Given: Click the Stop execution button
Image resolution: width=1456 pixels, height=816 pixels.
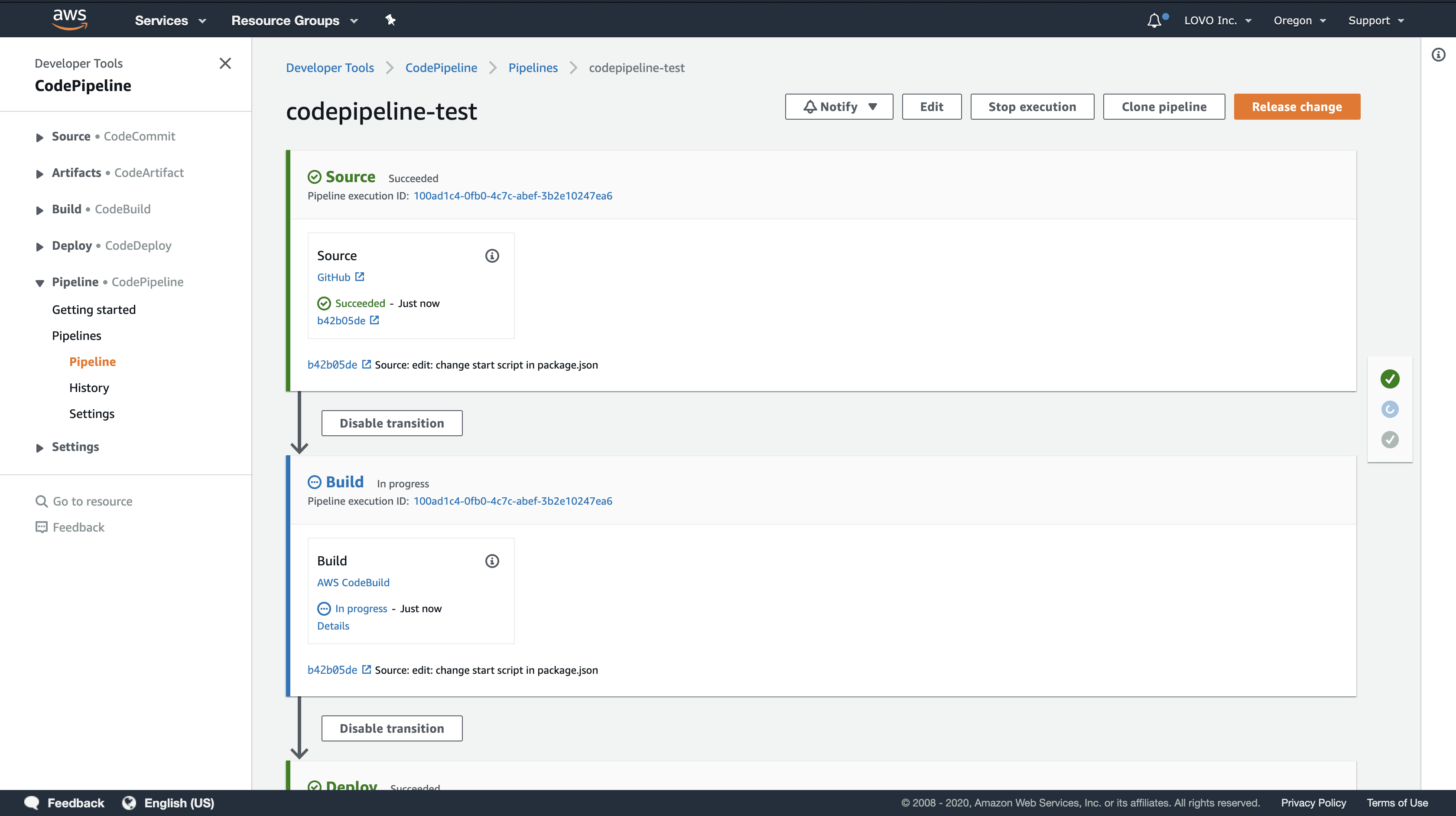Looking at the screenshot, I should tap(1032, 107).
